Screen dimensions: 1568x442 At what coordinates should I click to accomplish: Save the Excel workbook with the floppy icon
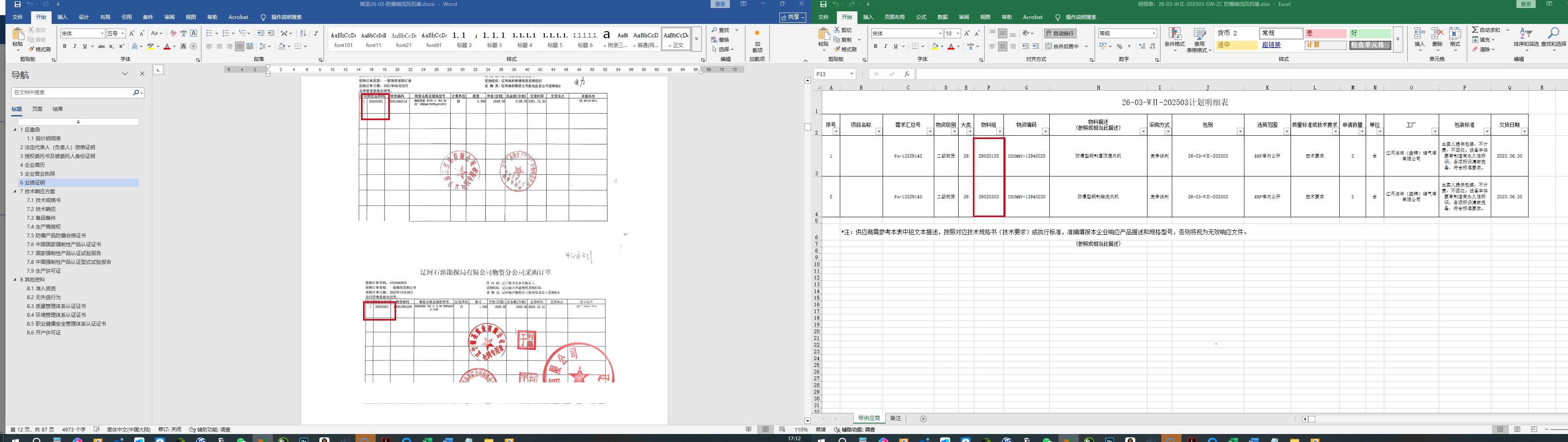[823, 4]
